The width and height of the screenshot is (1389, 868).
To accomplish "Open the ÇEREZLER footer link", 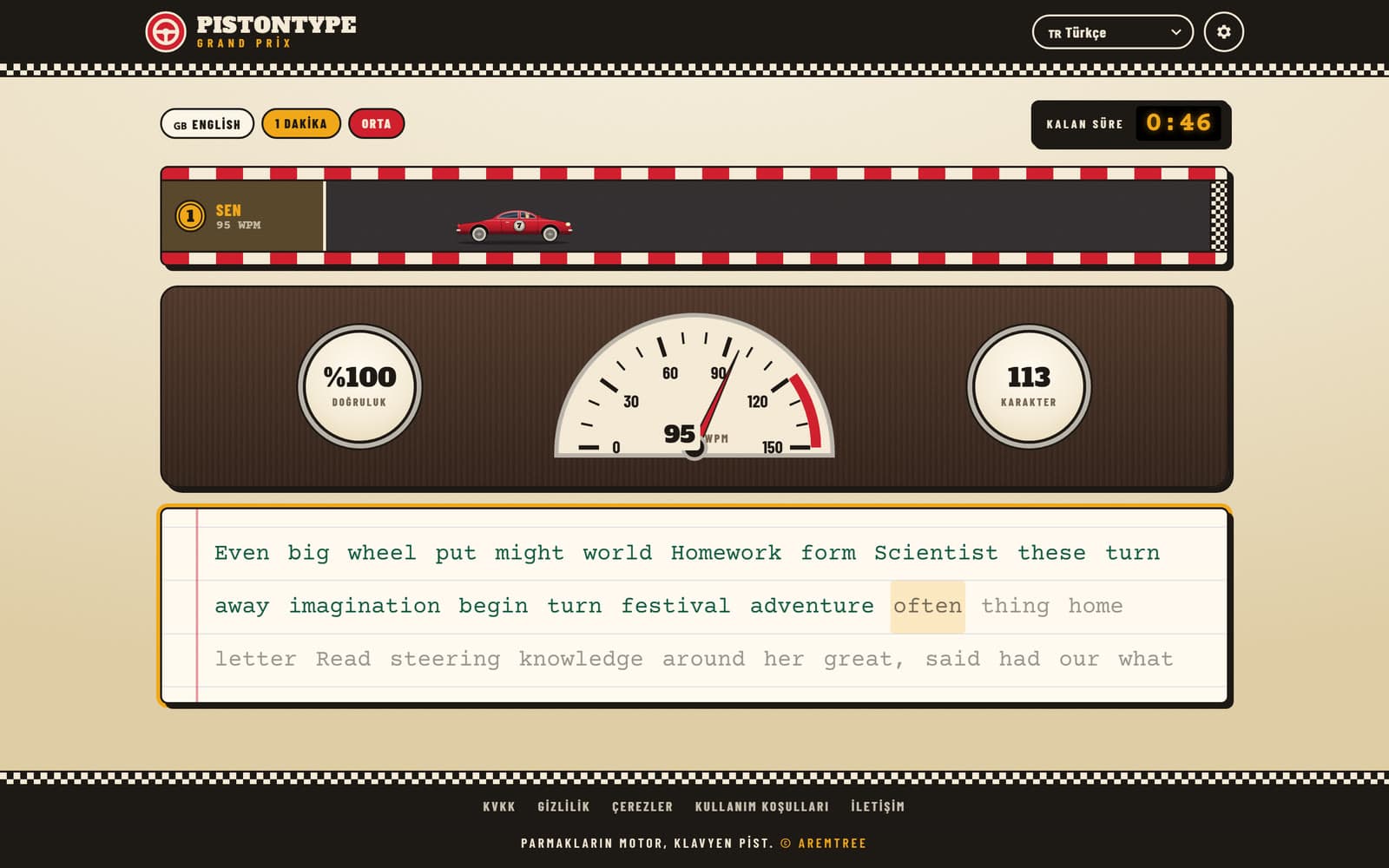I will (x=642, y=806).
